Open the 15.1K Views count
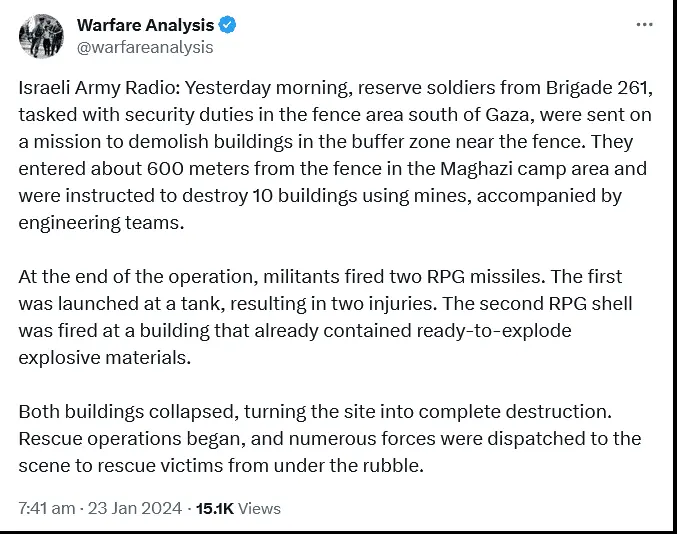This screenshot has width=677, height=534. pyautogui.click(x=214, y=508)
